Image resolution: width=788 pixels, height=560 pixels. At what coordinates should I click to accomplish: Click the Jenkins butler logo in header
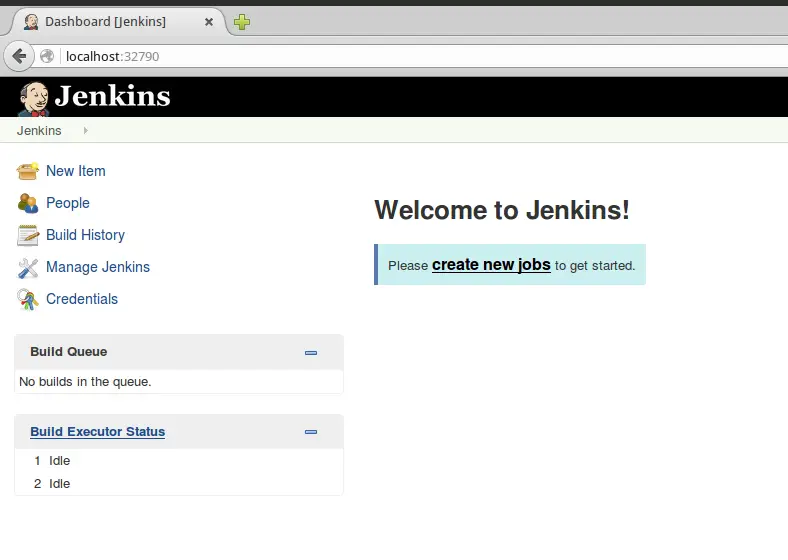[x=34, y=99]
